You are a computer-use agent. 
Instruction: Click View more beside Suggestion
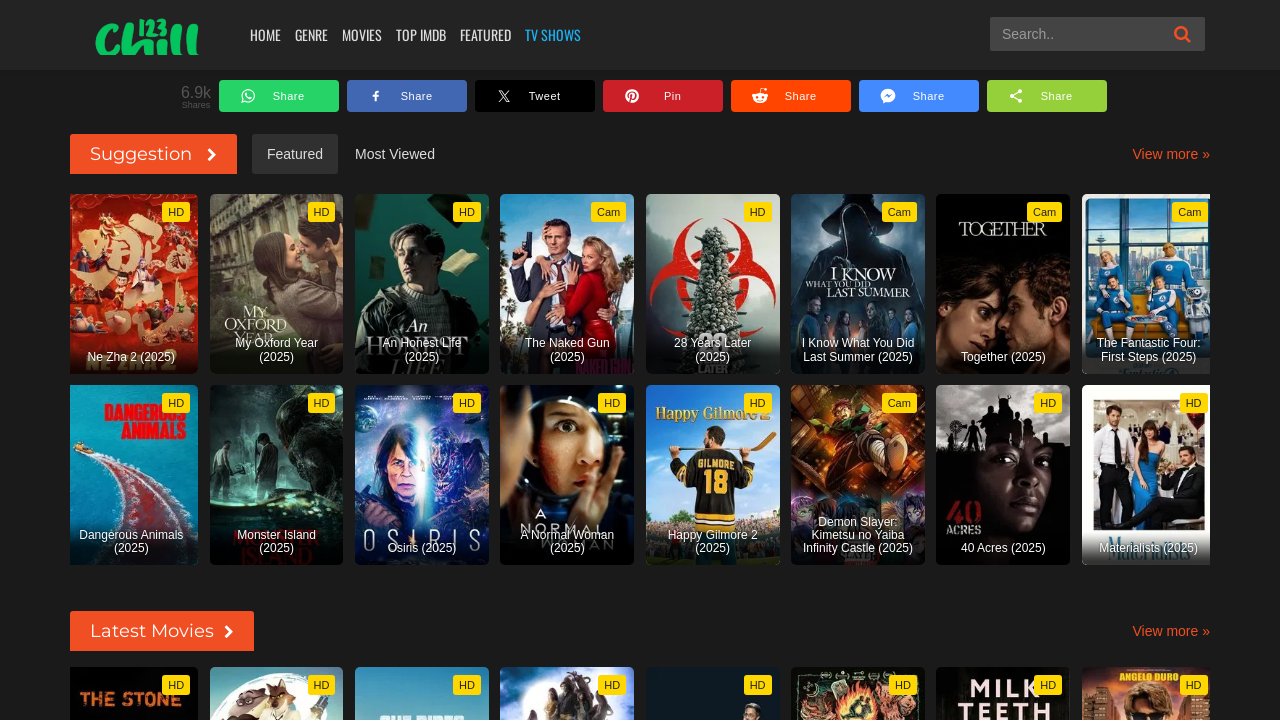[1171, 154]
